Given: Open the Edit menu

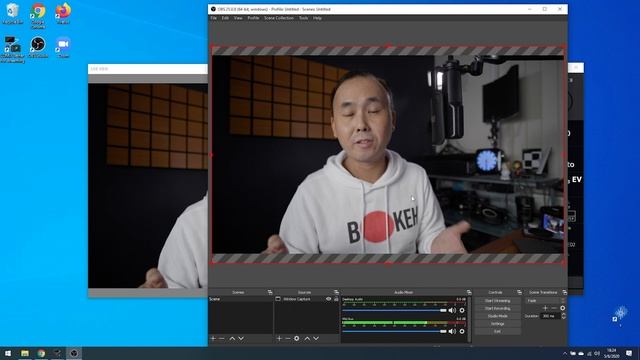Looking at the screenshot, I should 225,18.
